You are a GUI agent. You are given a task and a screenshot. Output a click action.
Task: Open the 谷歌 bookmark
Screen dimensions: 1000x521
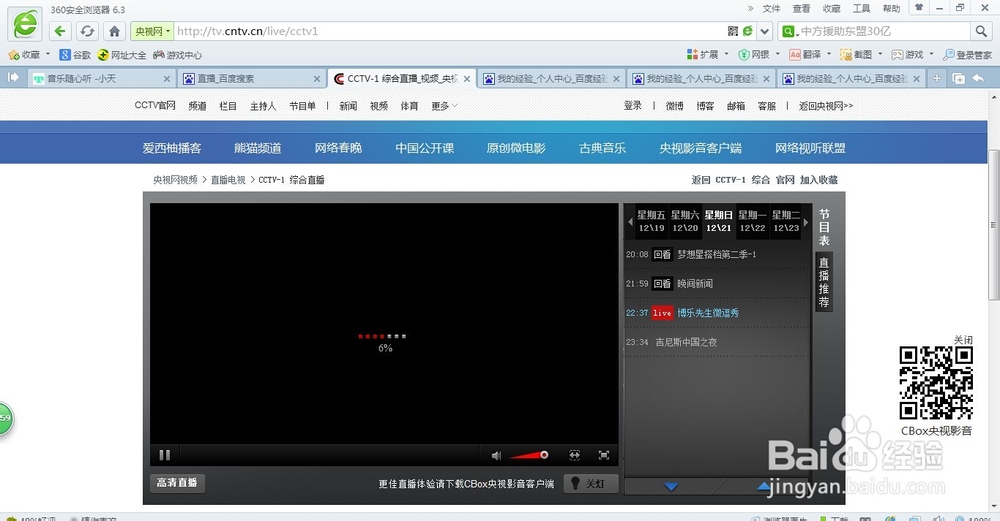click(x=75, y=55)
